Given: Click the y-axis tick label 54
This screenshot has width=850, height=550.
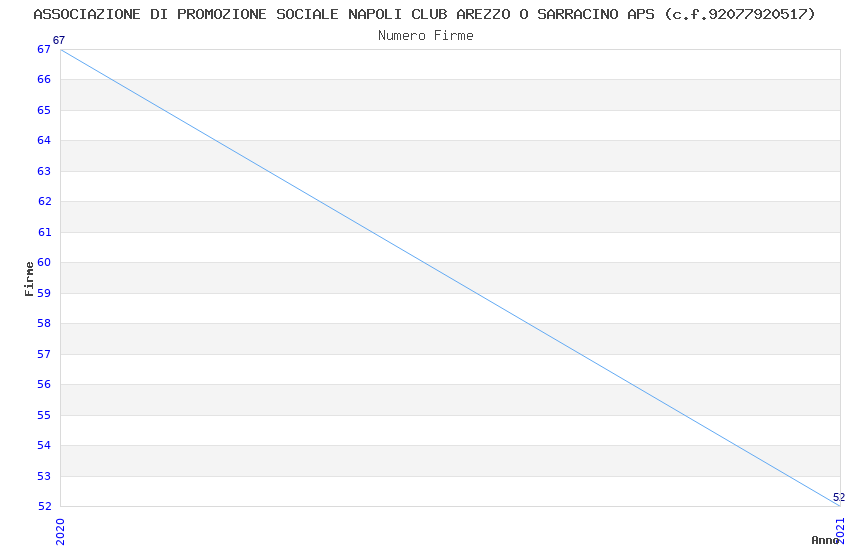Looking at the screenshot, I should click(x=44, y=445).
